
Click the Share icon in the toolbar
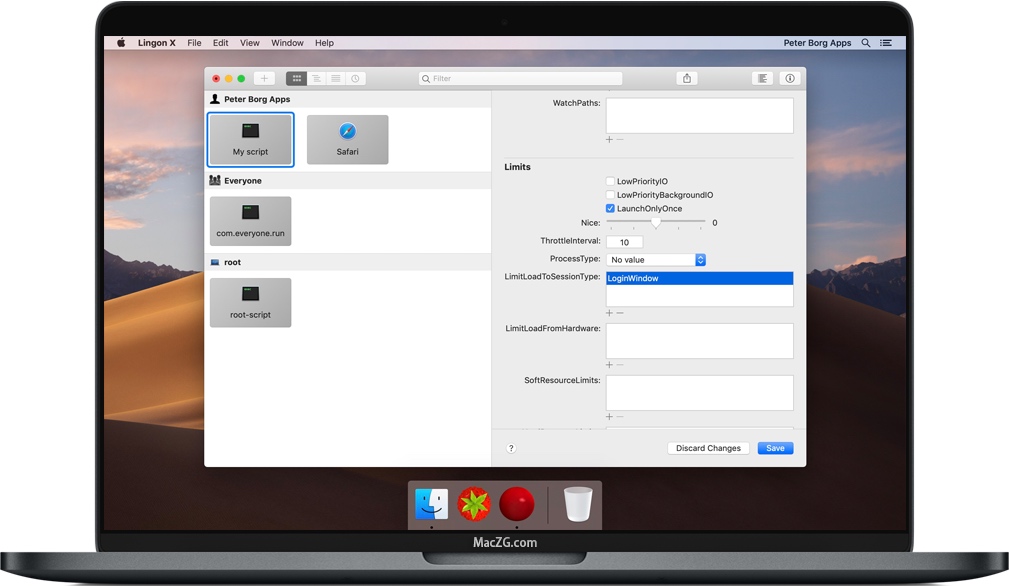[686, 77]
